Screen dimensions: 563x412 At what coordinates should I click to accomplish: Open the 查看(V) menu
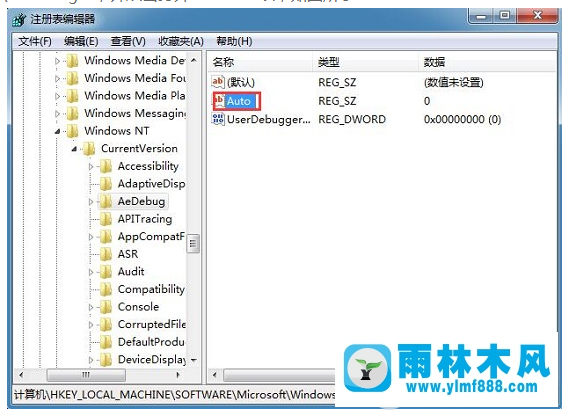pyautogui.click(x=128, y=41)
